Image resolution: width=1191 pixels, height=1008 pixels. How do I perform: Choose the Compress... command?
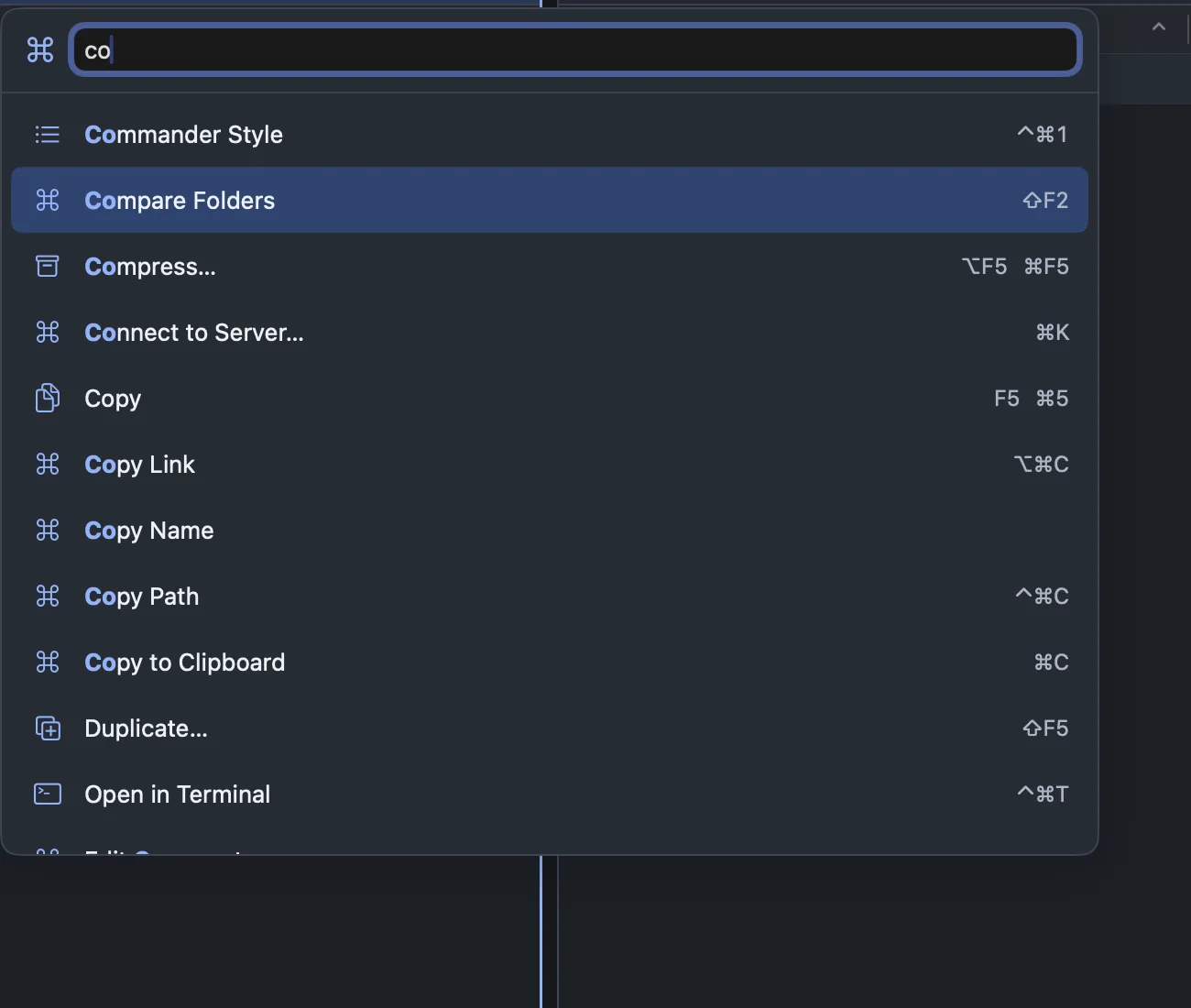point(550,267)
